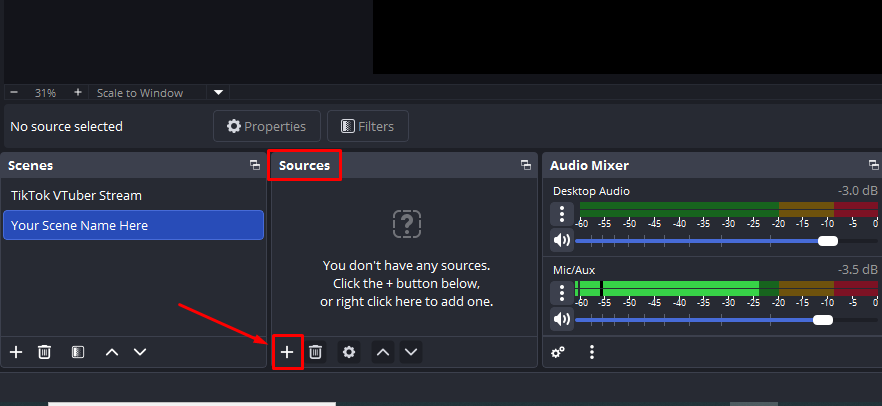Click the Audio Mixer panel title
882x406 pixels.
click(589, 165)
